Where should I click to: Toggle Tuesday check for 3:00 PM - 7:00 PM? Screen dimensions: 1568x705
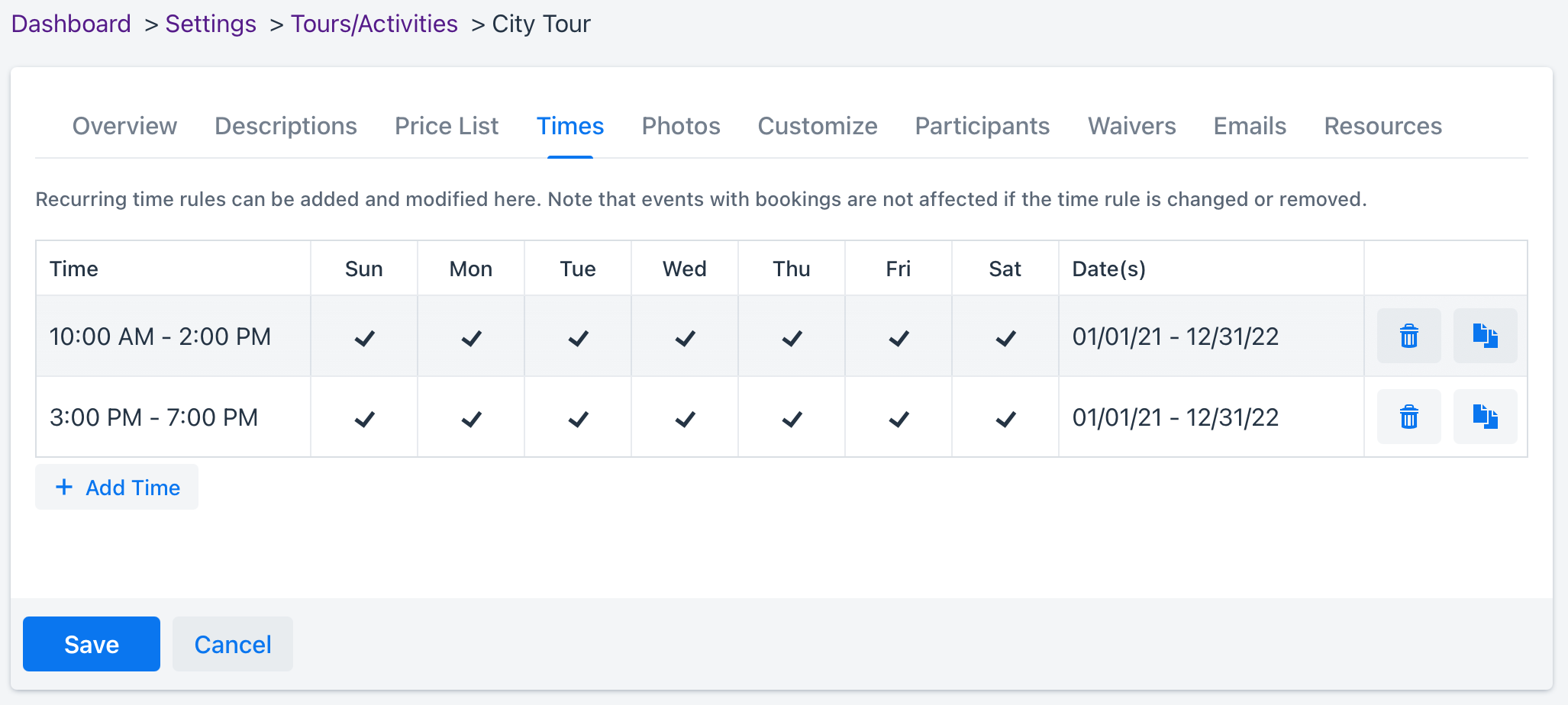pos(578,418)
